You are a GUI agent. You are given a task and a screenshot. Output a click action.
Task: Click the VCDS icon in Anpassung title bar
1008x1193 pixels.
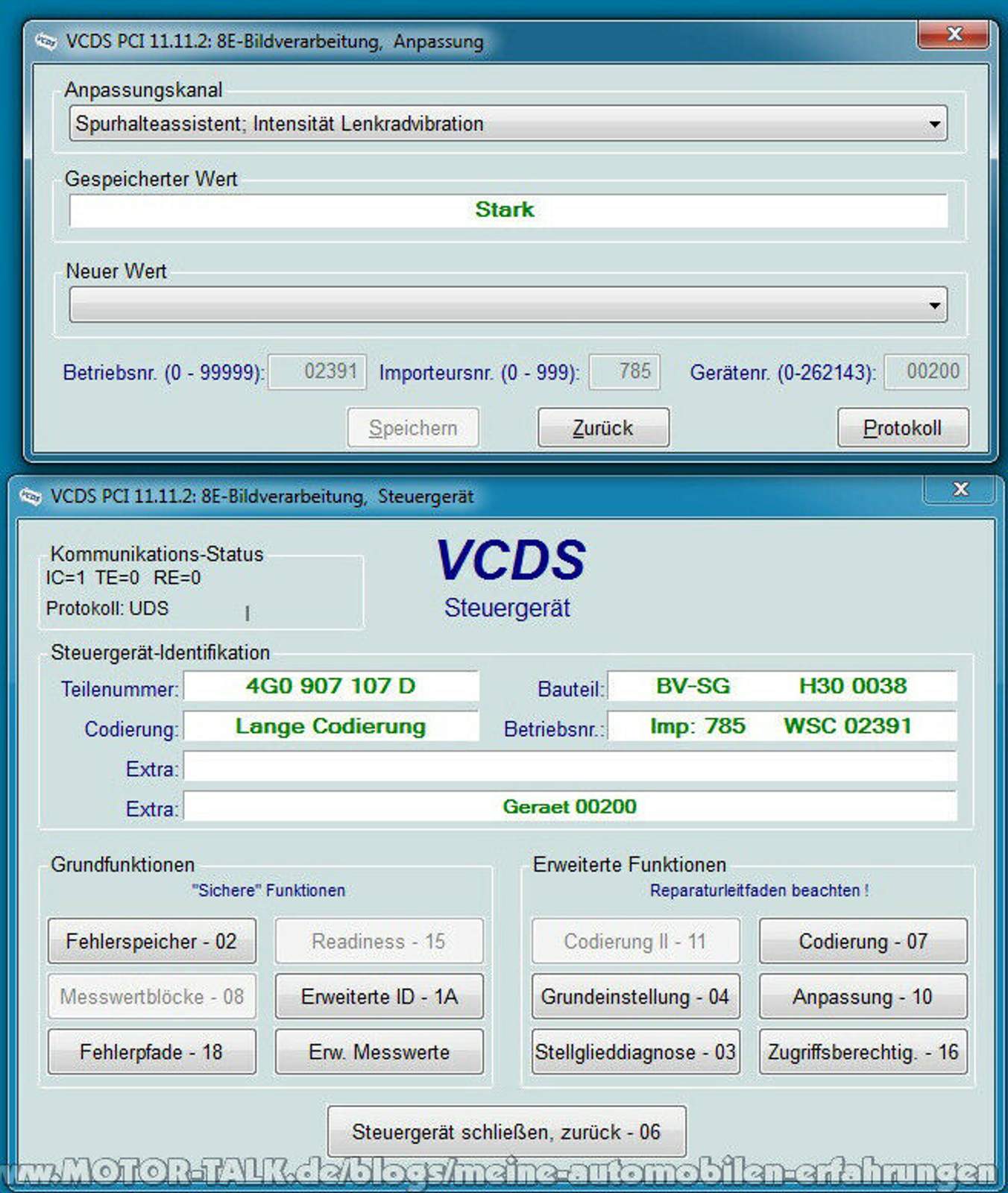tap(46, 41)
